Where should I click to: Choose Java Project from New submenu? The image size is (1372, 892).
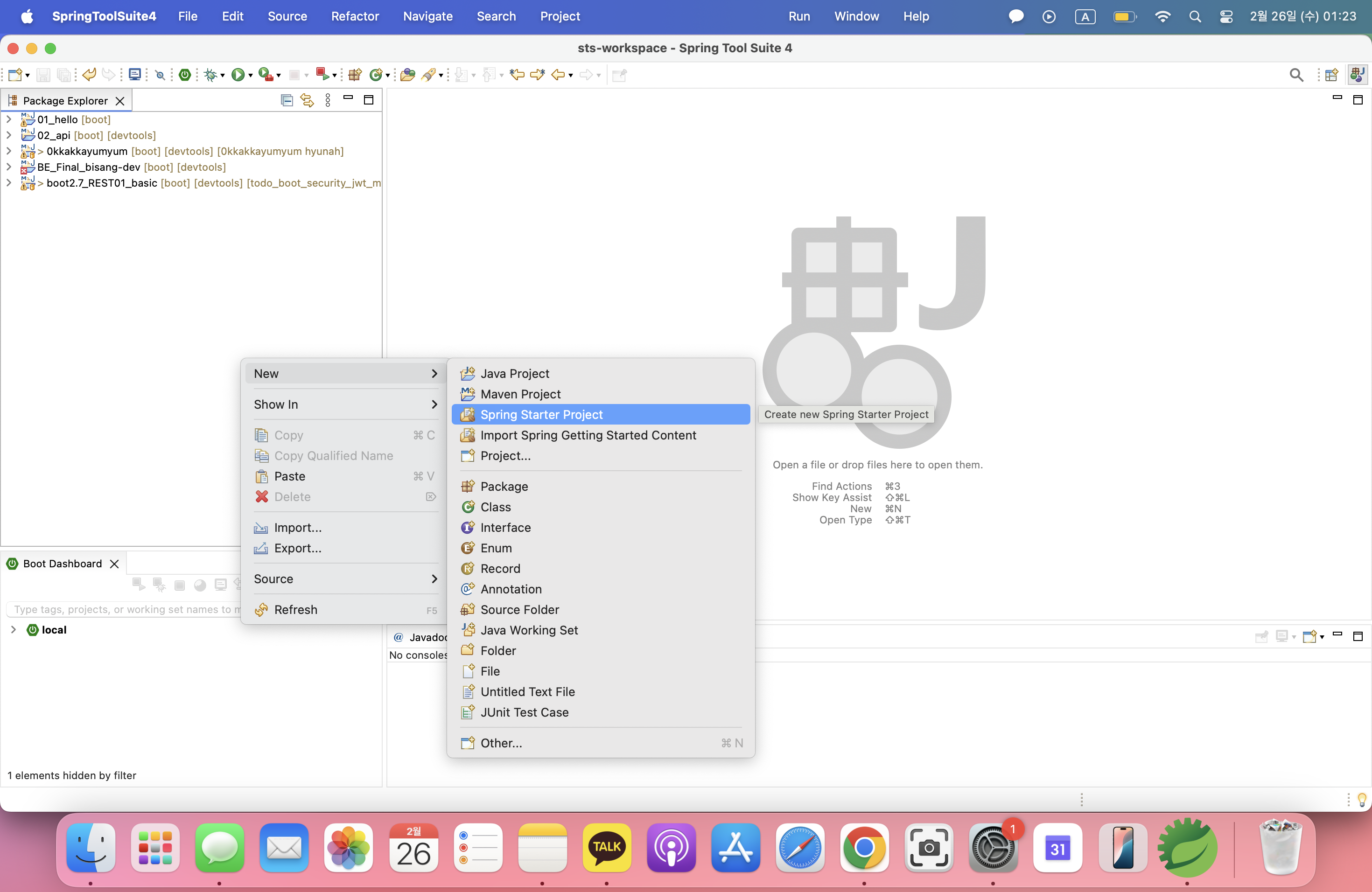(x=601, y=373)
